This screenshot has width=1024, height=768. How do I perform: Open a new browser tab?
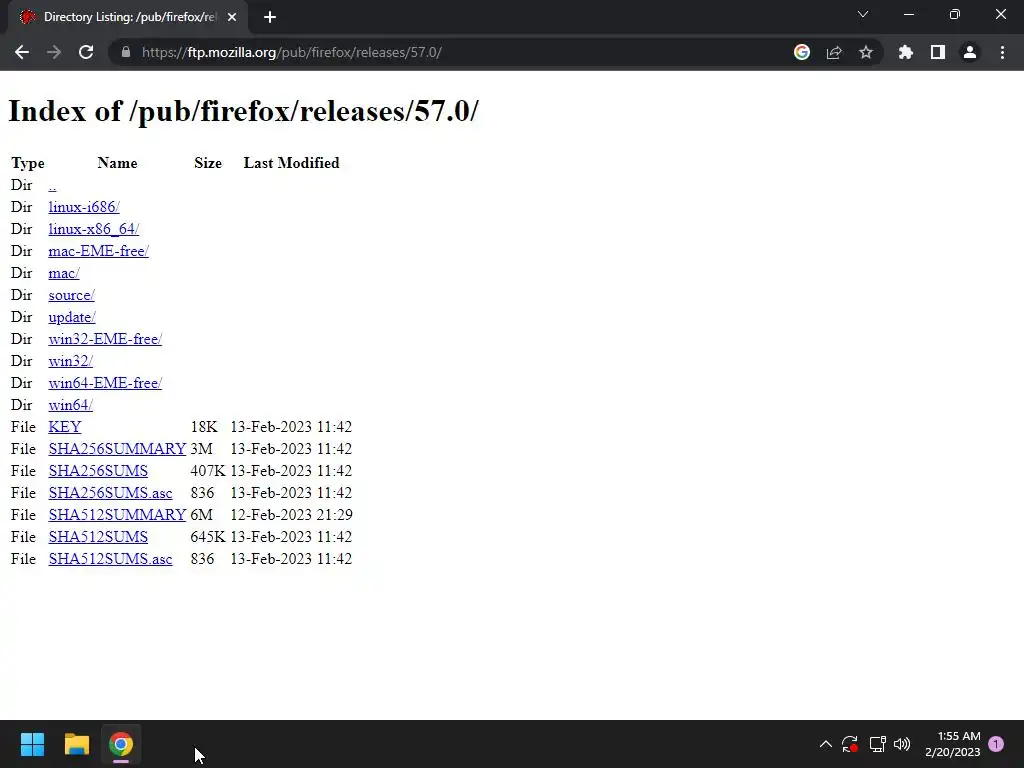click(270, 17)
